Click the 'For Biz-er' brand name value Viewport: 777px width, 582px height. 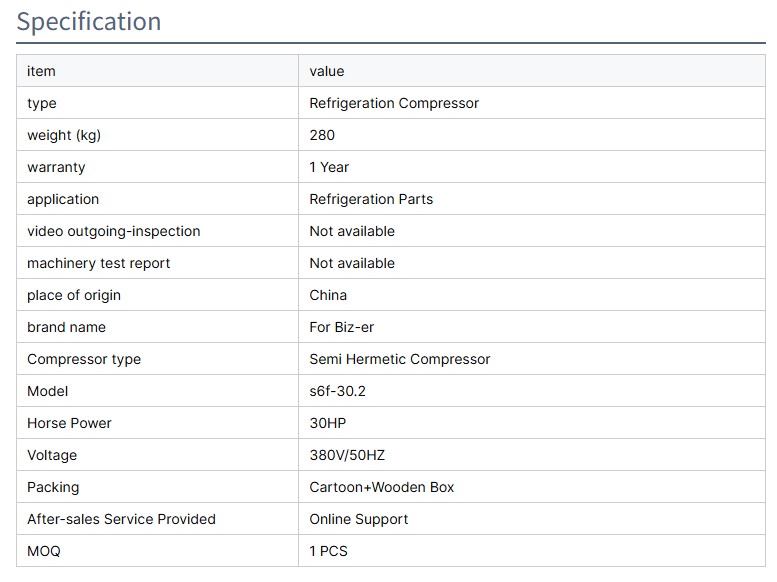pos(342,327)
